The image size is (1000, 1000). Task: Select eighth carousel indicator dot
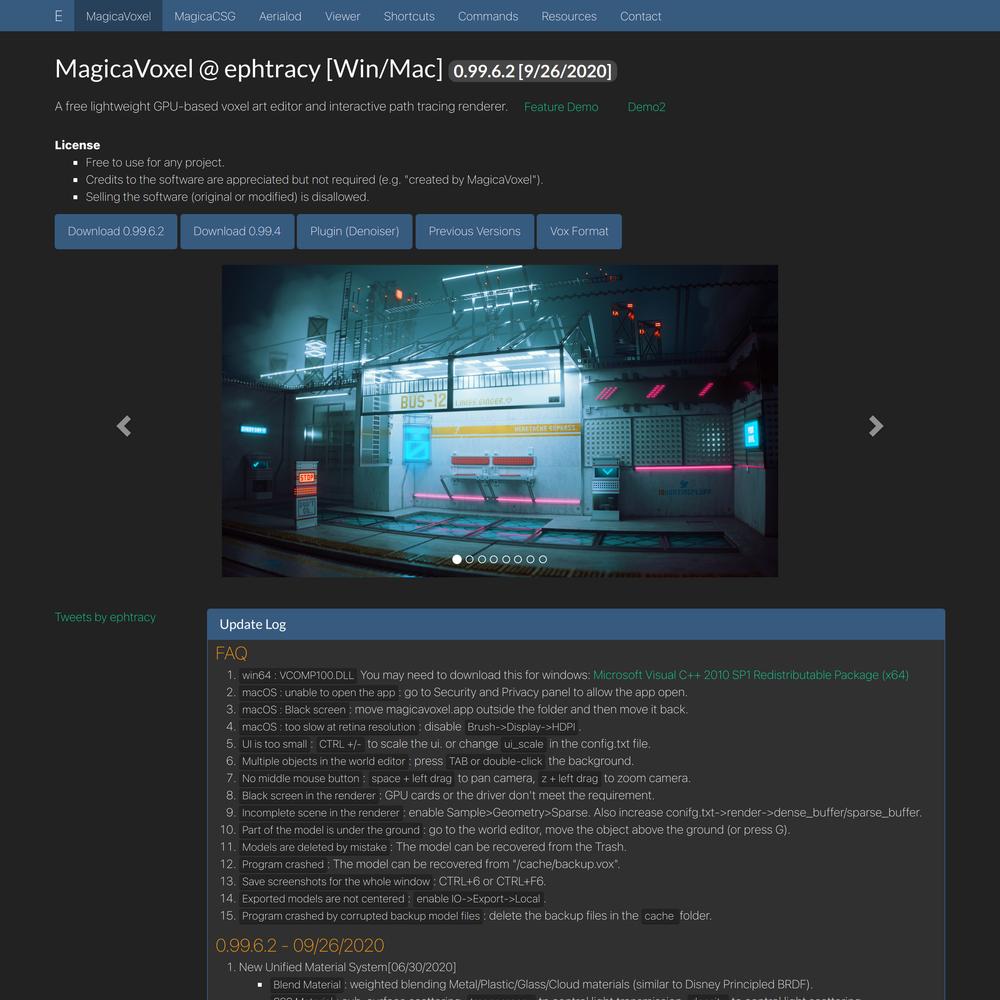543,559
